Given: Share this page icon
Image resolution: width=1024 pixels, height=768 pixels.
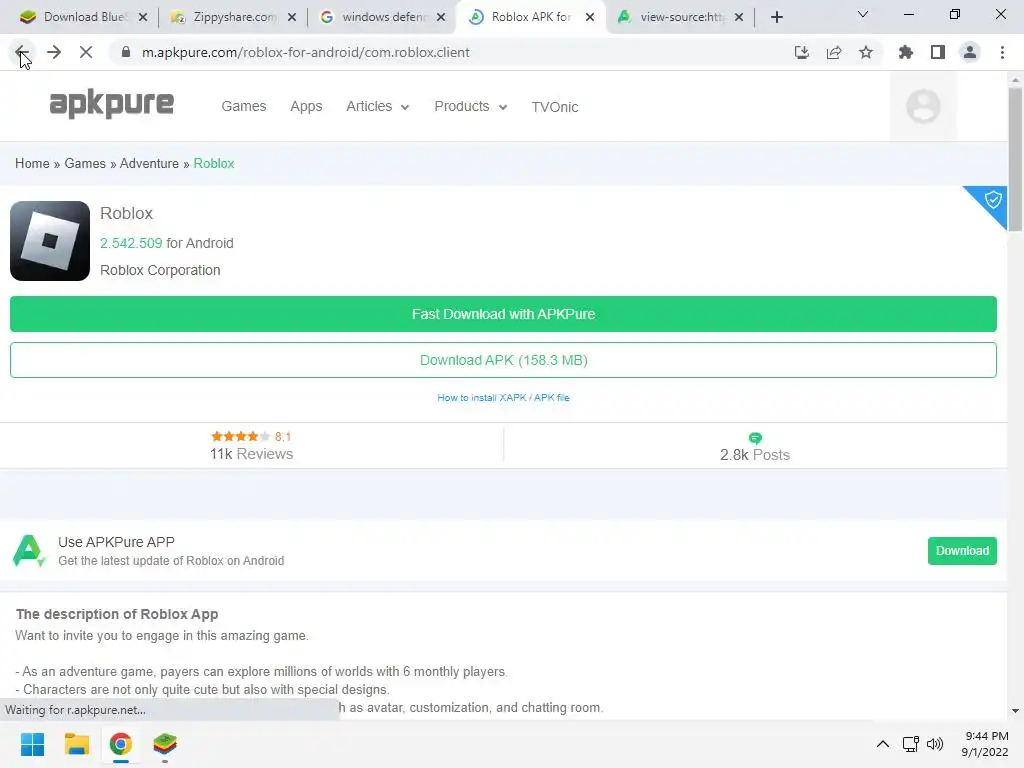Looking at the screenshot, I should point(834,52).
